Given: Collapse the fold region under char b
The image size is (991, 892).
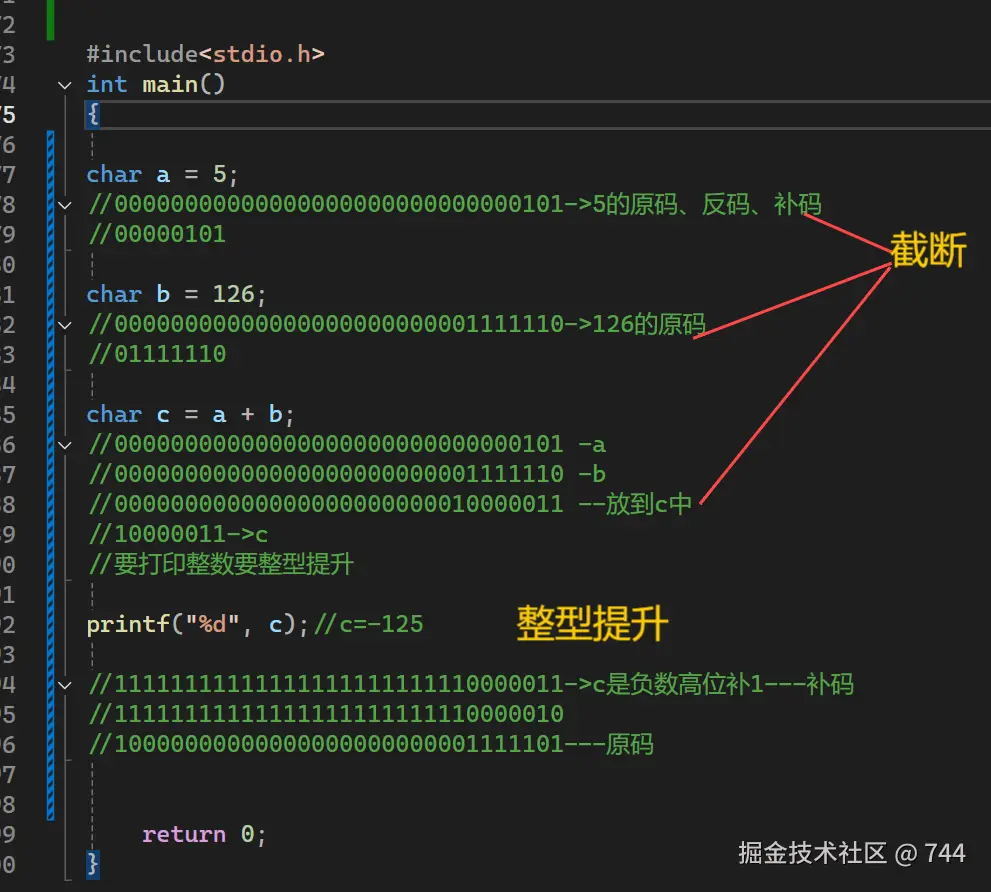Looking at the screenshot, I should coord(64,324).
